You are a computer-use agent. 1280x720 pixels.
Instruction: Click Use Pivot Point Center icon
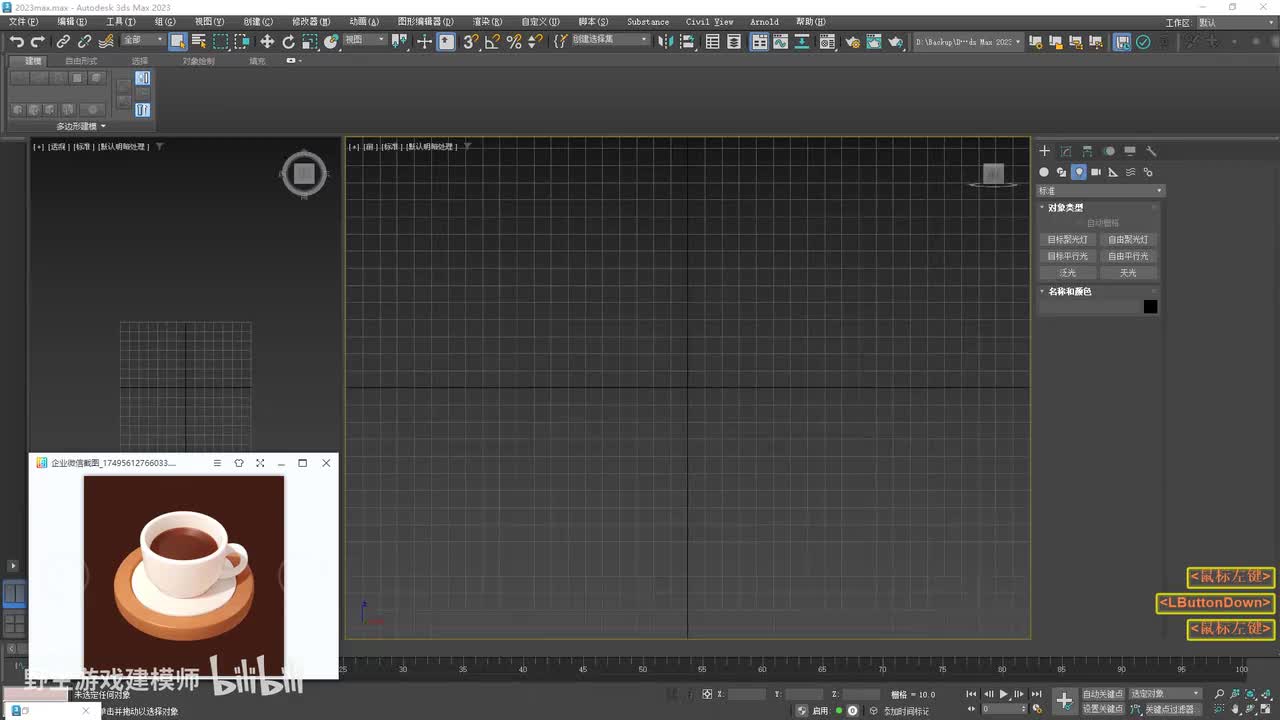point(400,41)
